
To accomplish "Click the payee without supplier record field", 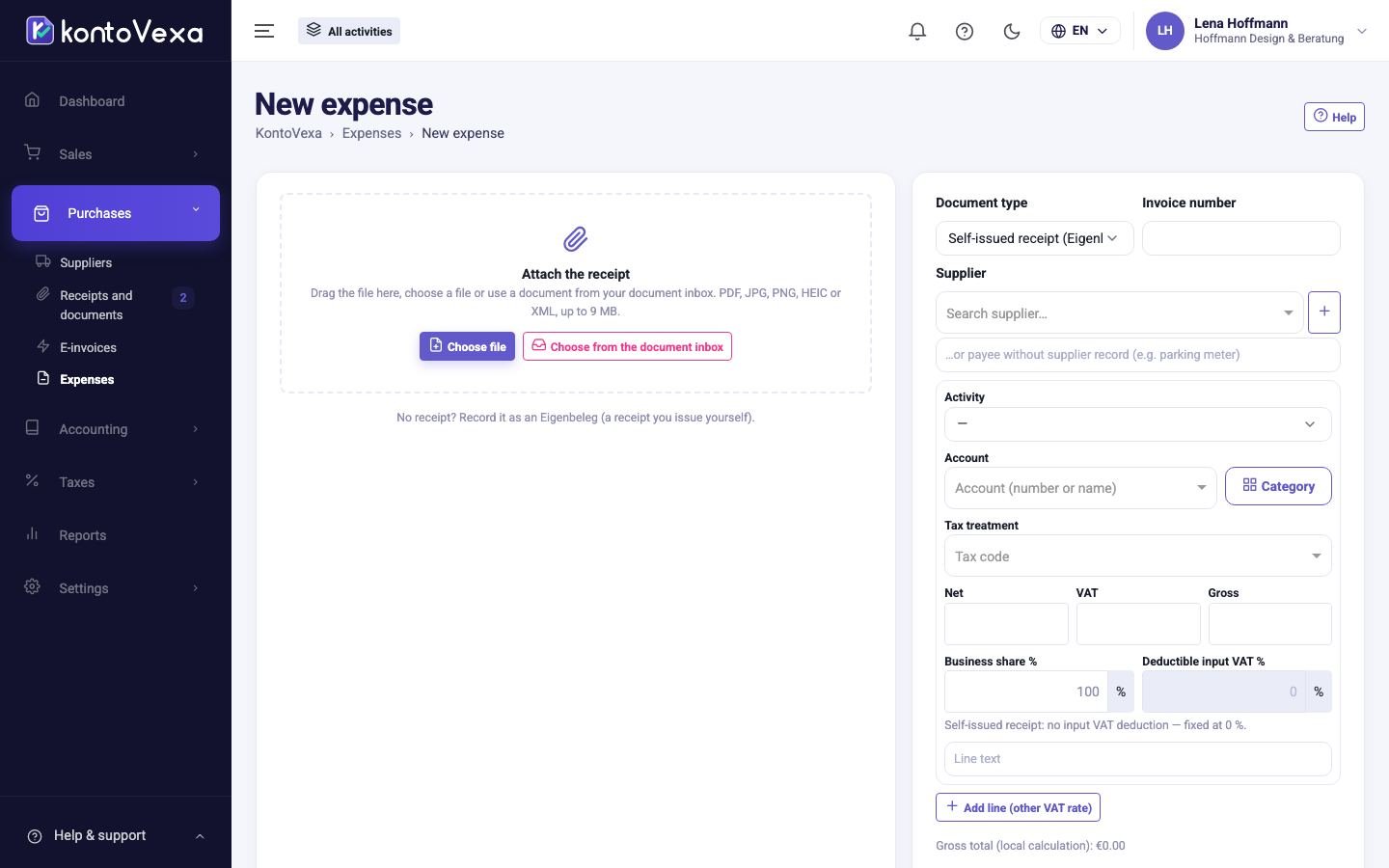I will pyautogui.click(x=1138, y=355).
